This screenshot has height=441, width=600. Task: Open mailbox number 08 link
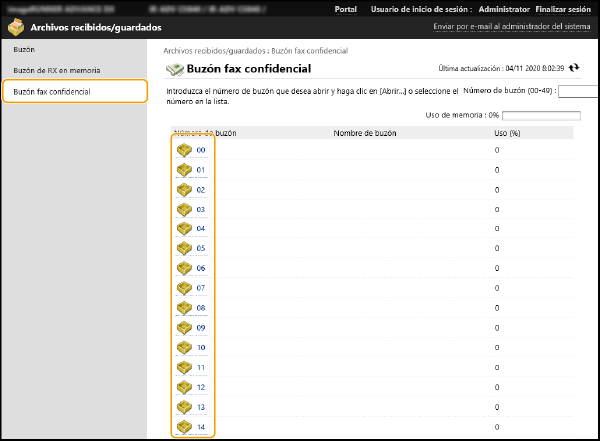(x=201, y=308)
